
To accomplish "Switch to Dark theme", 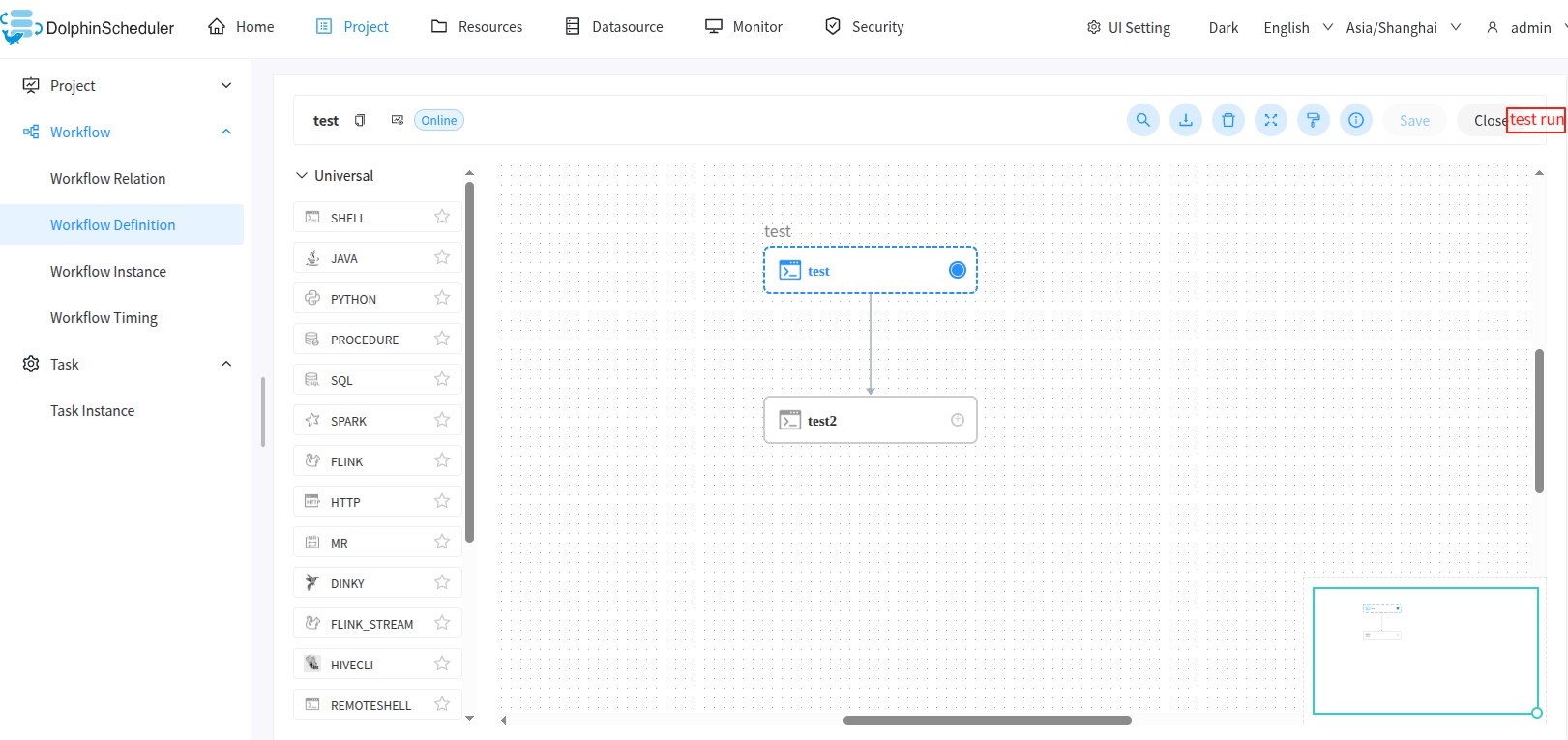I will (x=1223, y=27).
